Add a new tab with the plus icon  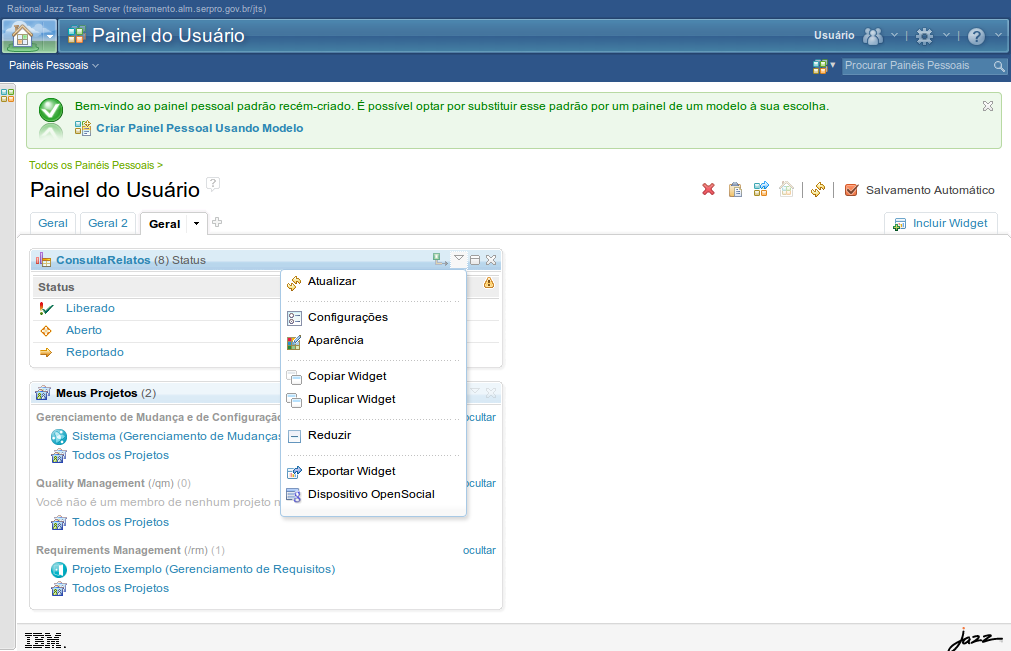[x=217, y=222]
